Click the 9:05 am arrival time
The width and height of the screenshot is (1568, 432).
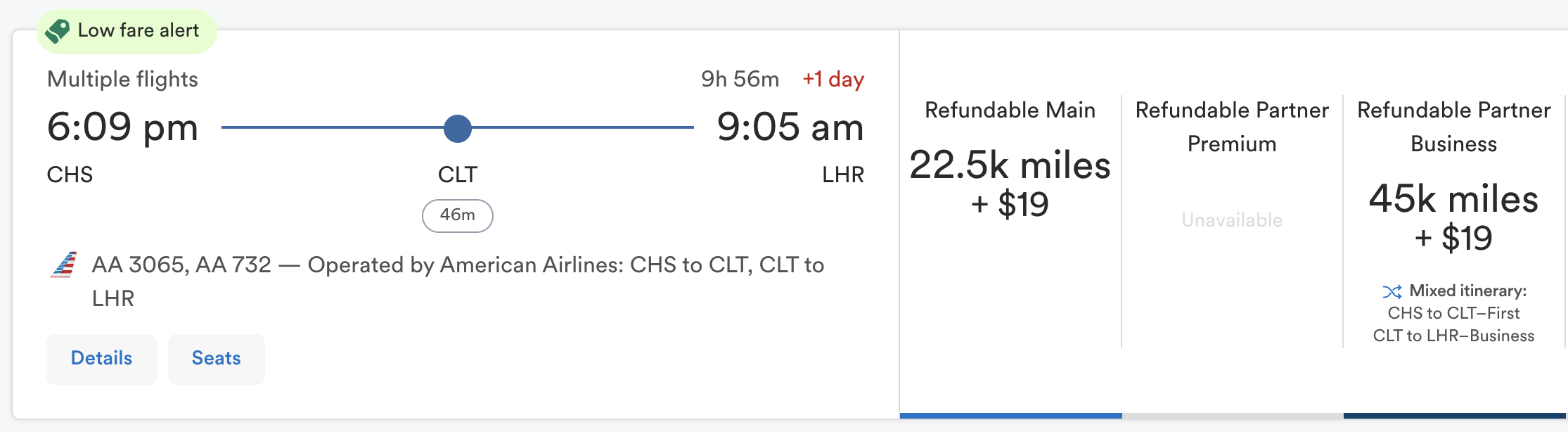point(790,128)
